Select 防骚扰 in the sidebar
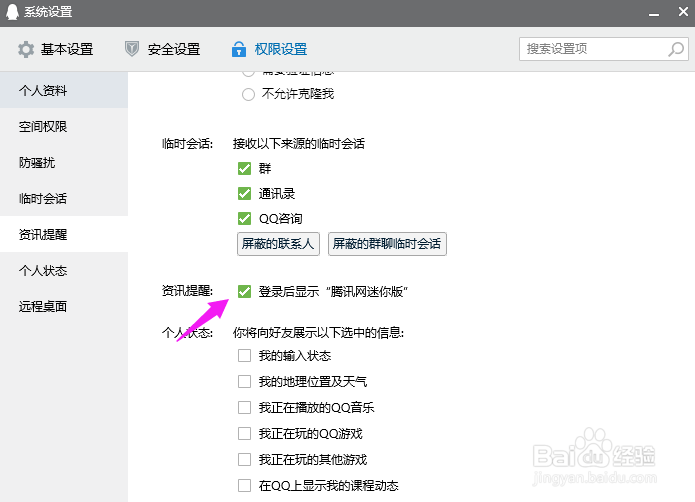The height and width of the screenshot is (502, 695). 64,163
